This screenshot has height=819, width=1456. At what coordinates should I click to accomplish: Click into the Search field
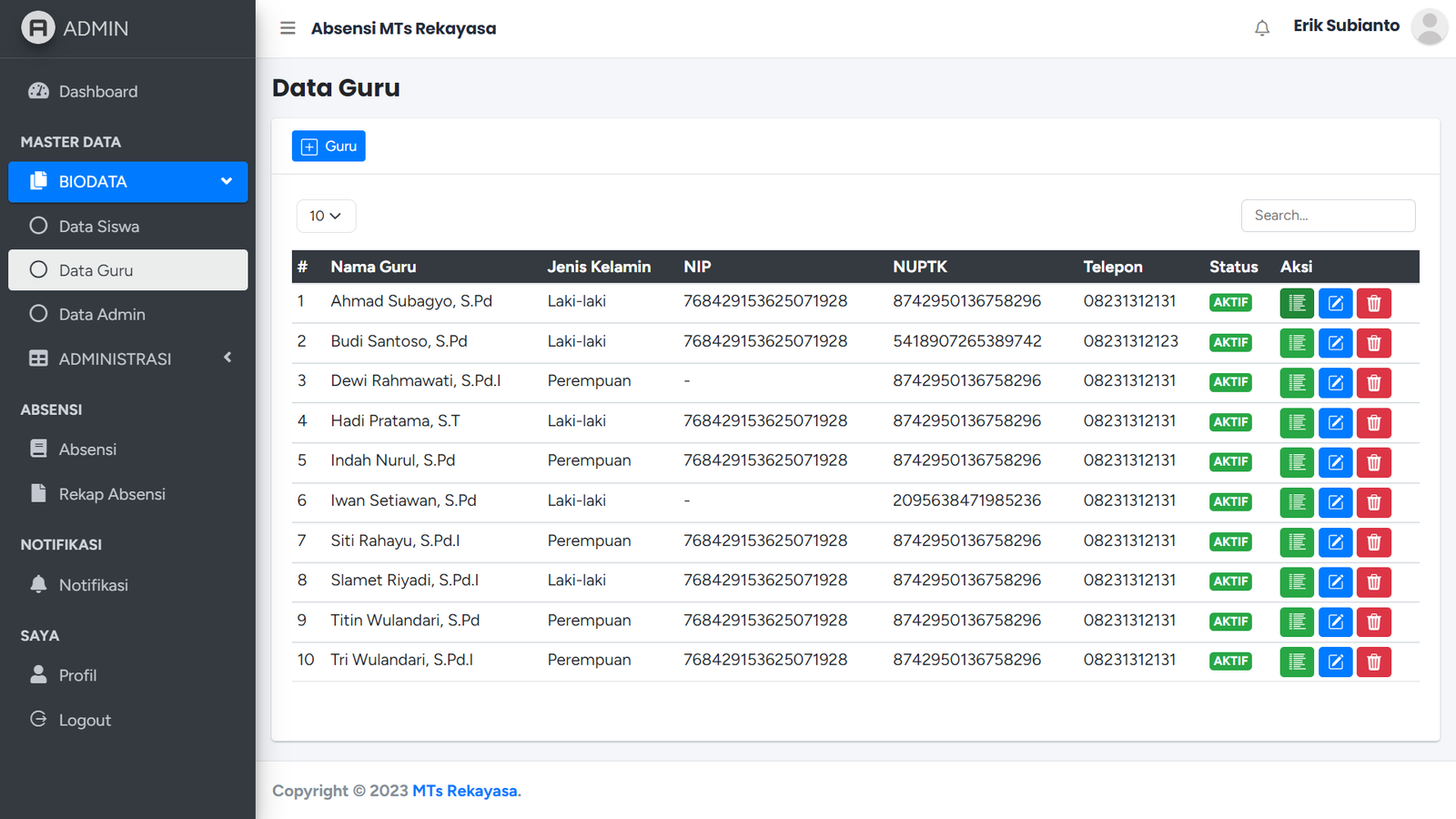pyautogui.click(x=1327, y=216)
